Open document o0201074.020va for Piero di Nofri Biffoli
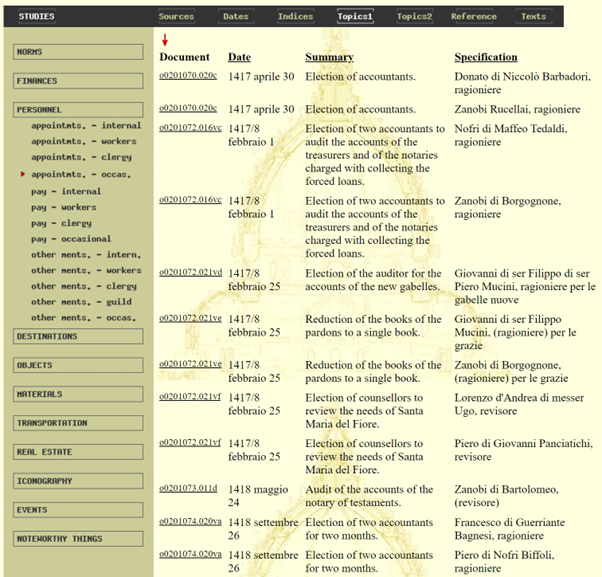The image size is (602, 577). coord(190,554)
